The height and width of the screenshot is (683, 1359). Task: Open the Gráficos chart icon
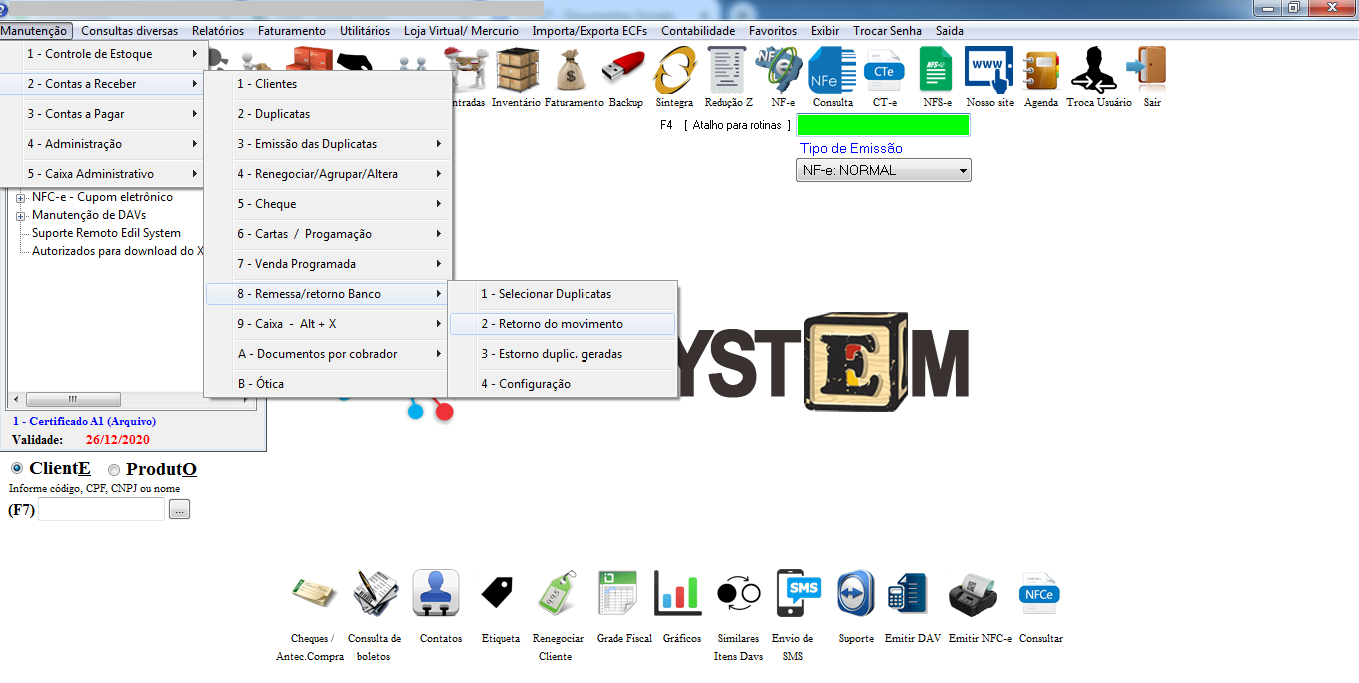point(677,594)
